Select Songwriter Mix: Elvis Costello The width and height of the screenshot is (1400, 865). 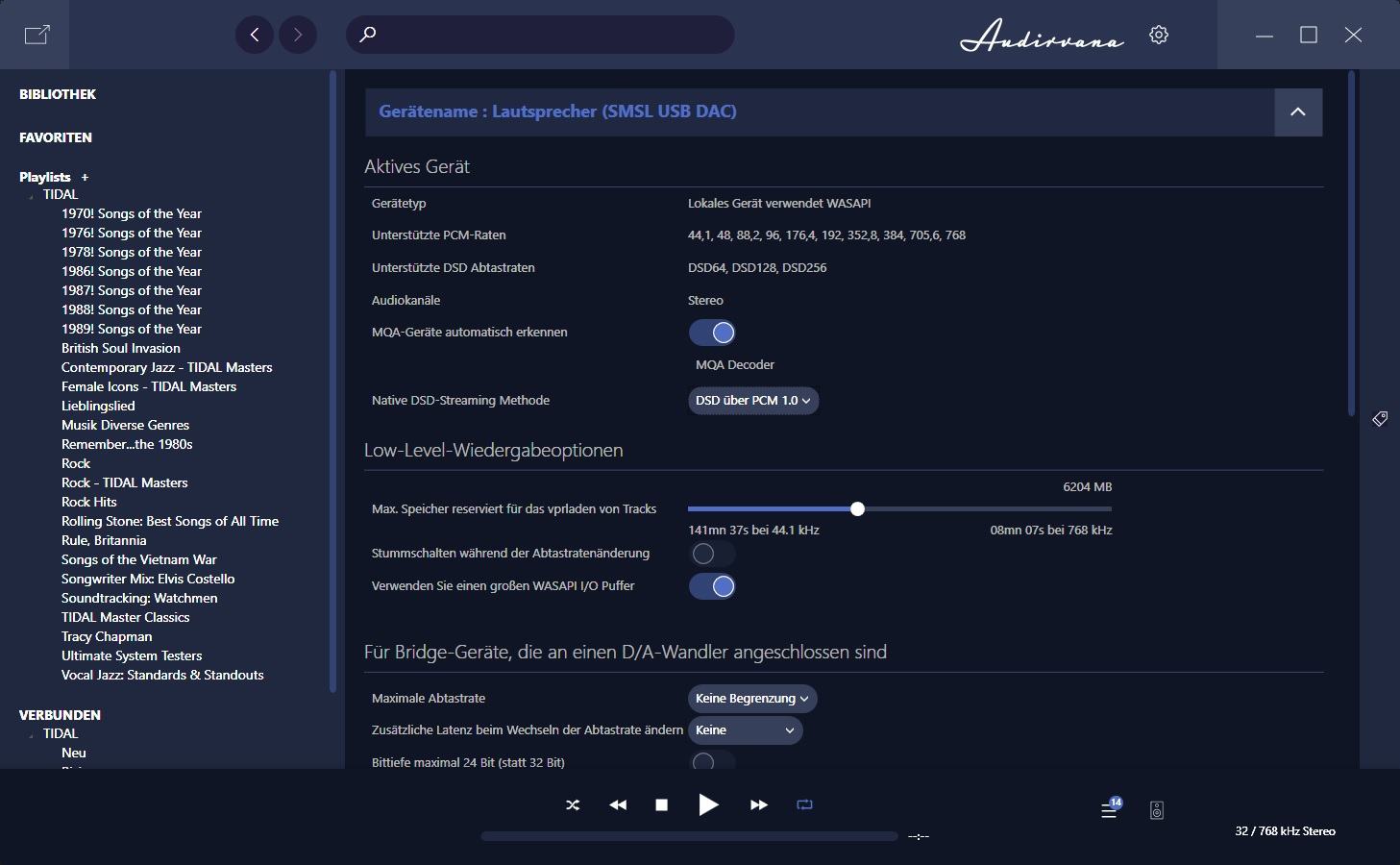tap(148, 579)
